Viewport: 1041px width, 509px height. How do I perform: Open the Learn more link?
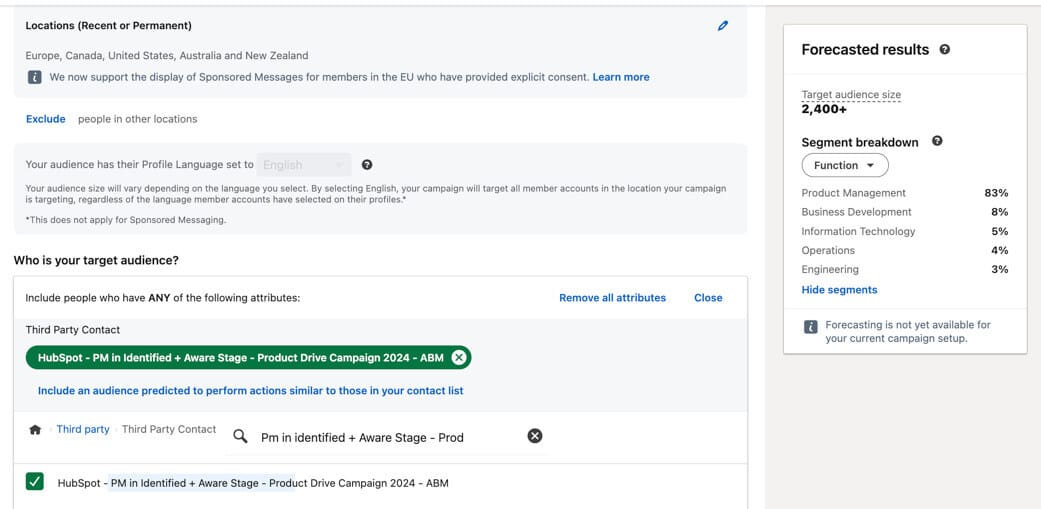[621, 77]
